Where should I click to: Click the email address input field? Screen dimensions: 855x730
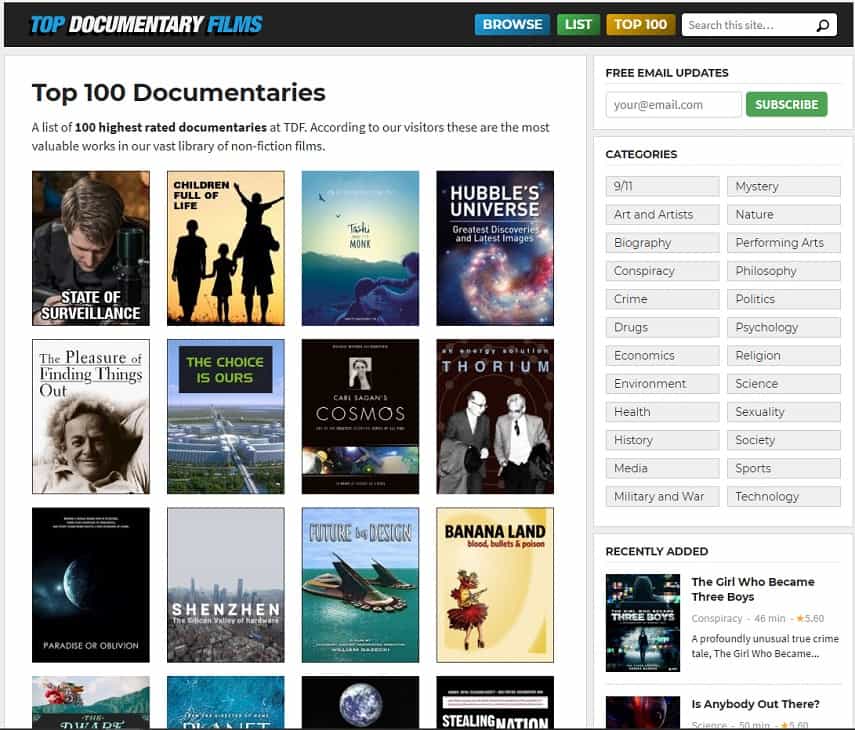point(673,105)
